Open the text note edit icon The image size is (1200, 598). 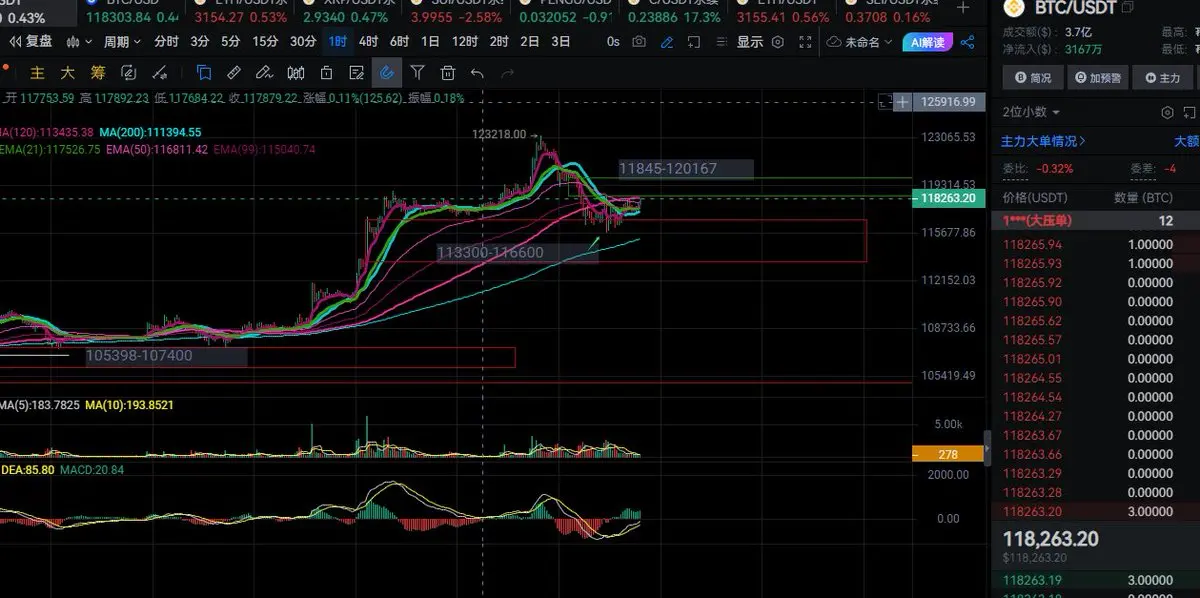click(x=356, y=72)
